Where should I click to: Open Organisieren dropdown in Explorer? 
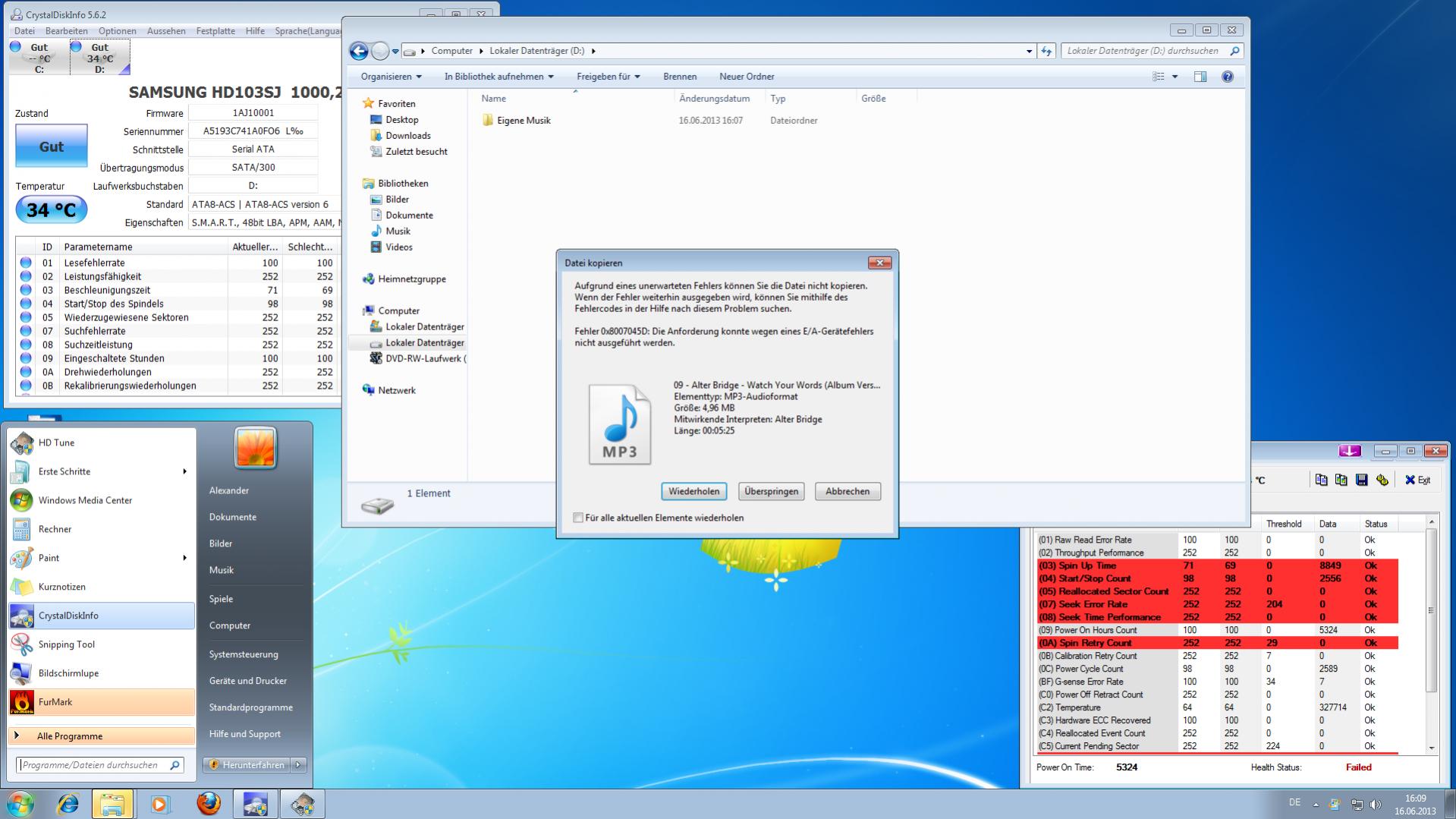click(391, 77)
